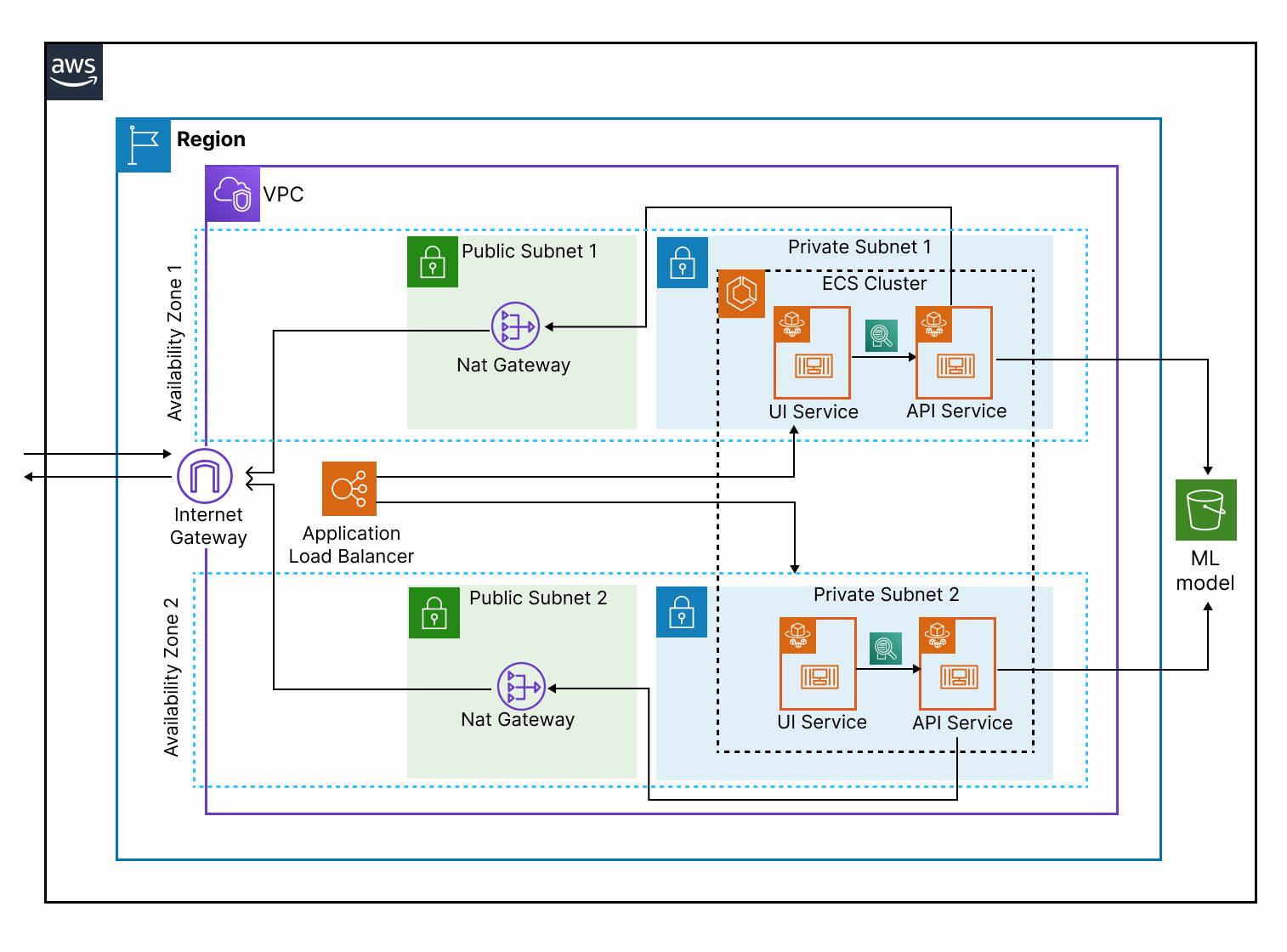This screenshot has height=952, width=1287.
Task: Click the green lock icon for Public Subnet 1
Action: coord(433,263)
